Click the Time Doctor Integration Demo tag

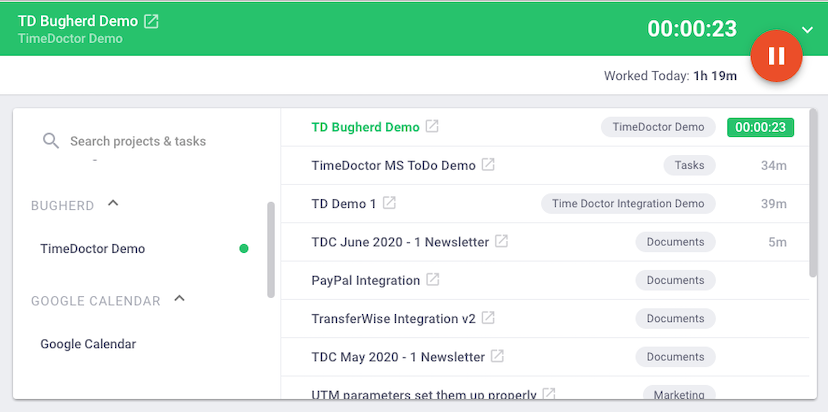pos(628,203)
